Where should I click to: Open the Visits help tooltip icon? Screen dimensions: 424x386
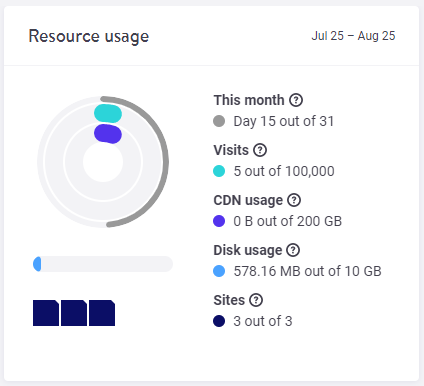(x=260, y=150)
